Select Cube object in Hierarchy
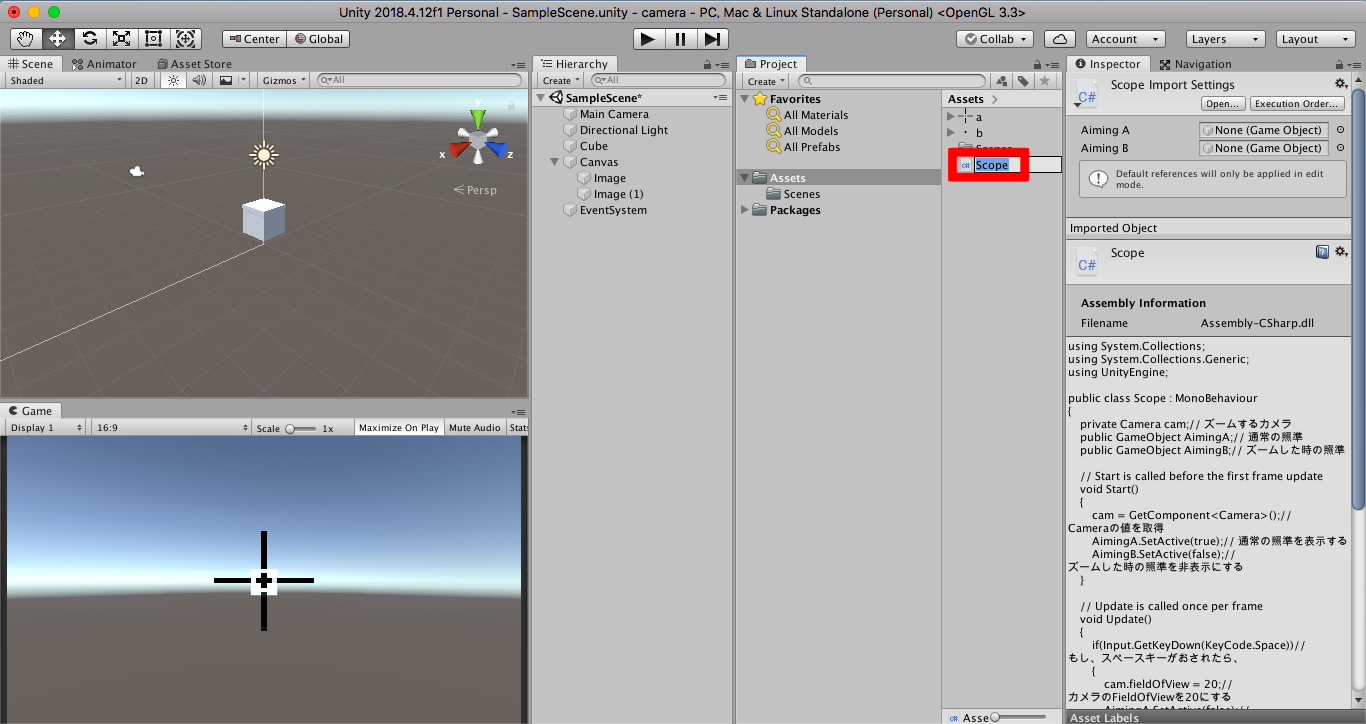1366x724 pixels. 594,146
